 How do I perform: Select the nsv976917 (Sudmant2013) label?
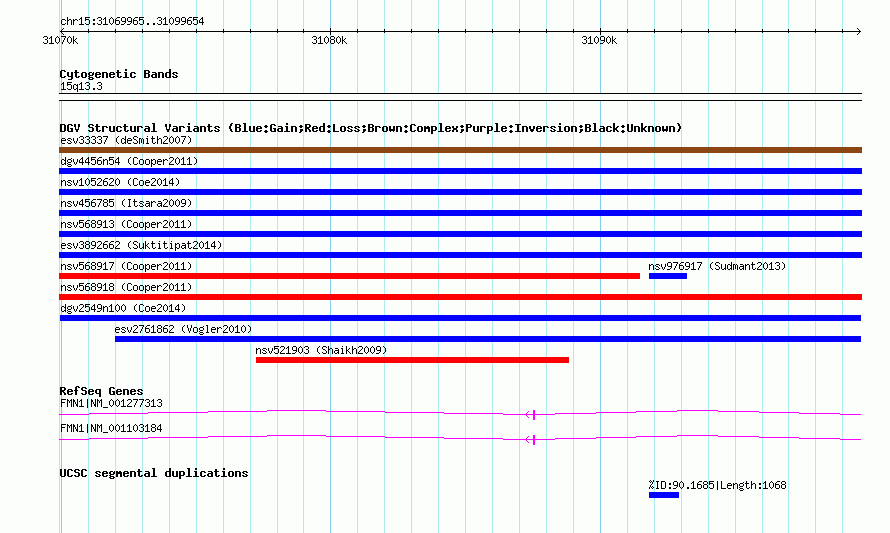tap(717, 266)
